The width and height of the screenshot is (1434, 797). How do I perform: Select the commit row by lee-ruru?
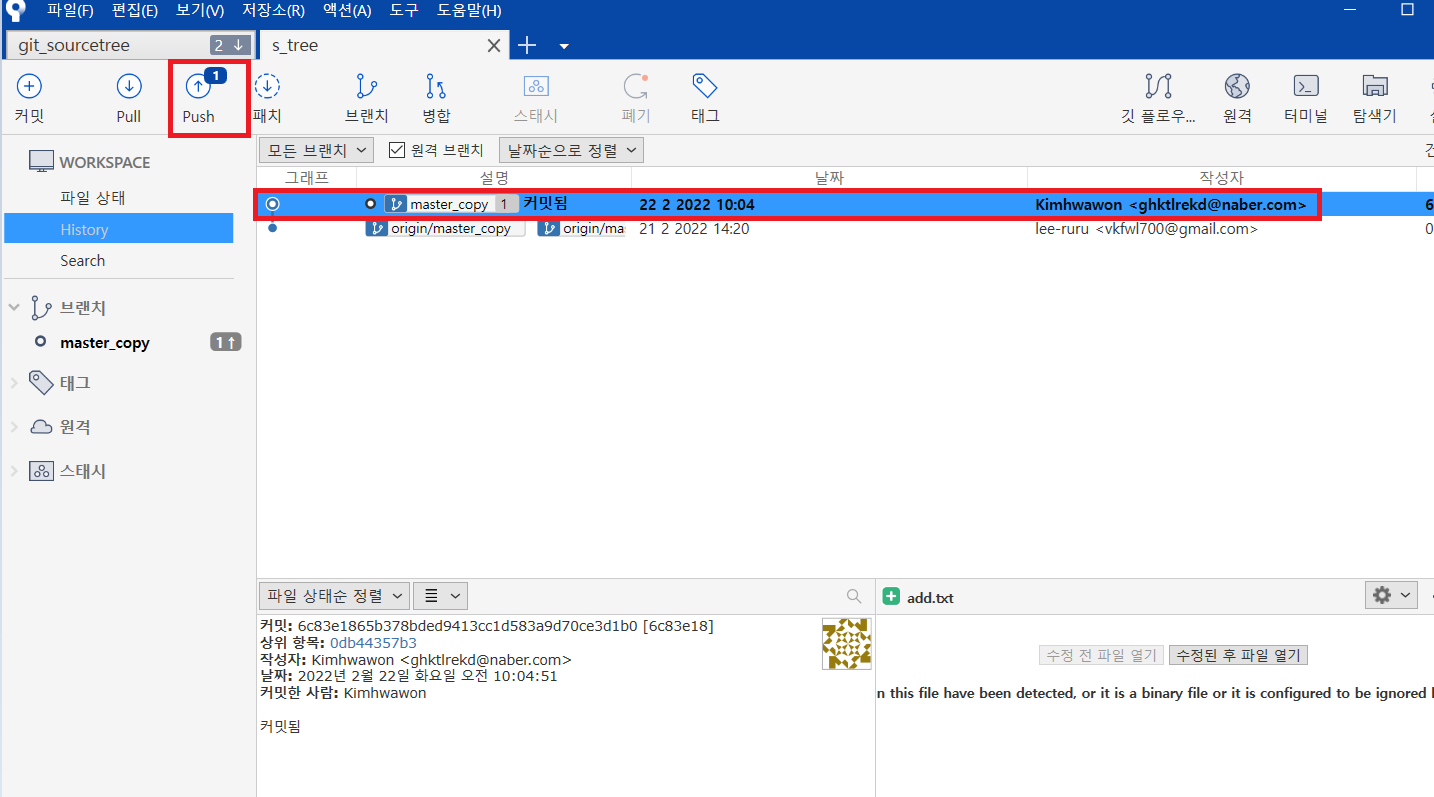pyautogui.click(x=845, y=229)
